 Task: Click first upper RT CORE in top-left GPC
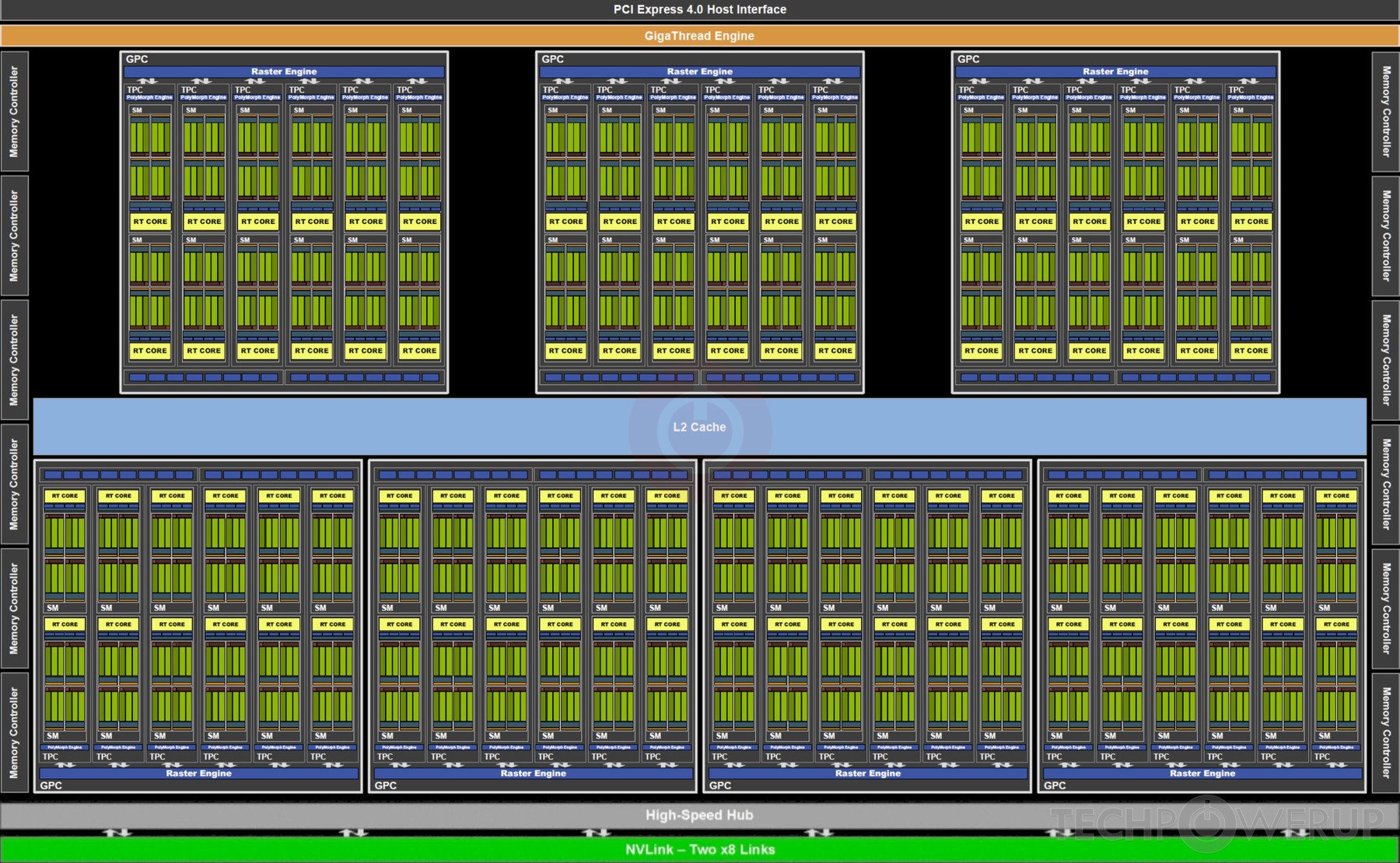coord(150,222)
